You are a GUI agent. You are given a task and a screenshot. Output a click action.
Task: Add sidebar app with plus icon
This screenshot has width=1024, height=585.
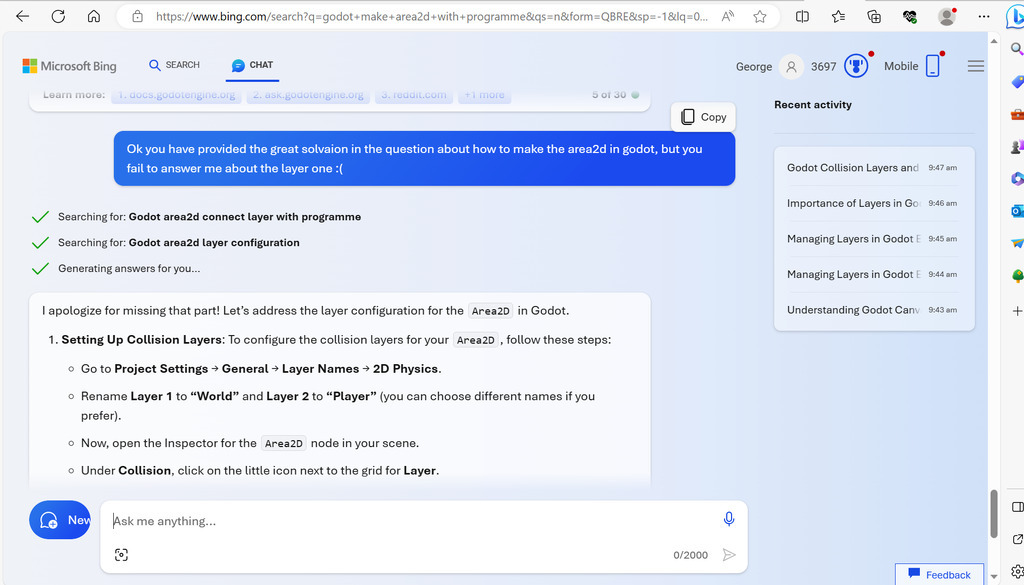1017,311
